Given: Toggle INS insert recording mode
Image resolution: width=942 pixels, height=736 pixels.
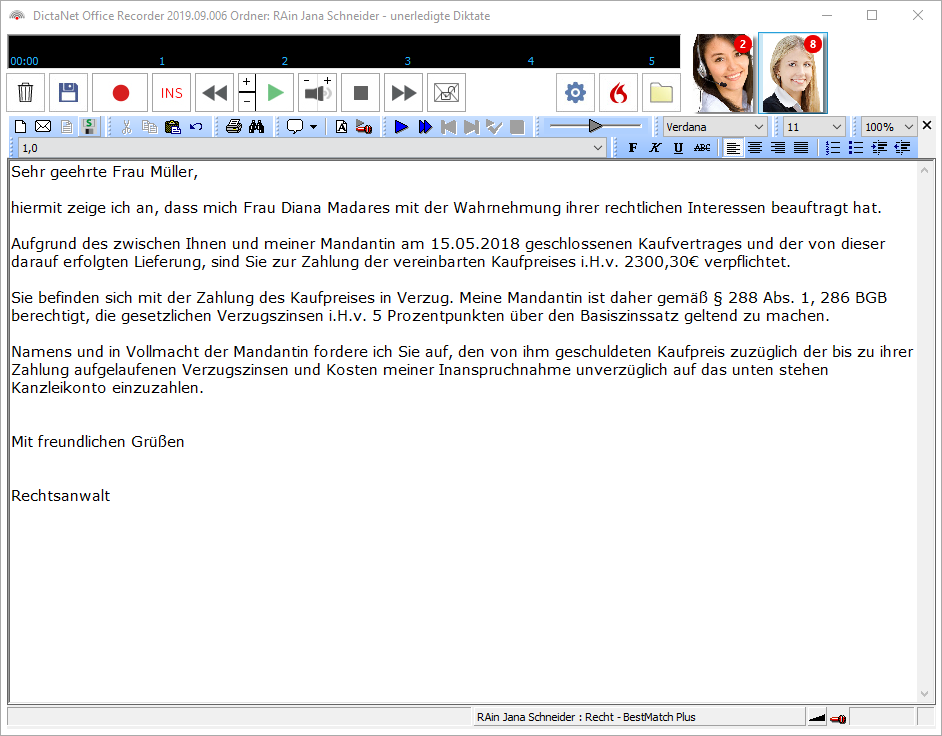Looking at the screenshot, I should 172,93.
